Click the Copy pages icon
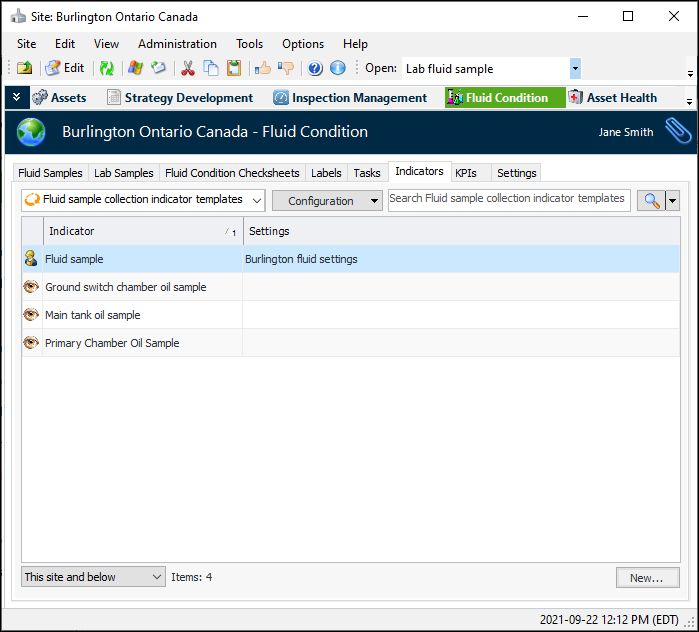 (x=211, y=68)
